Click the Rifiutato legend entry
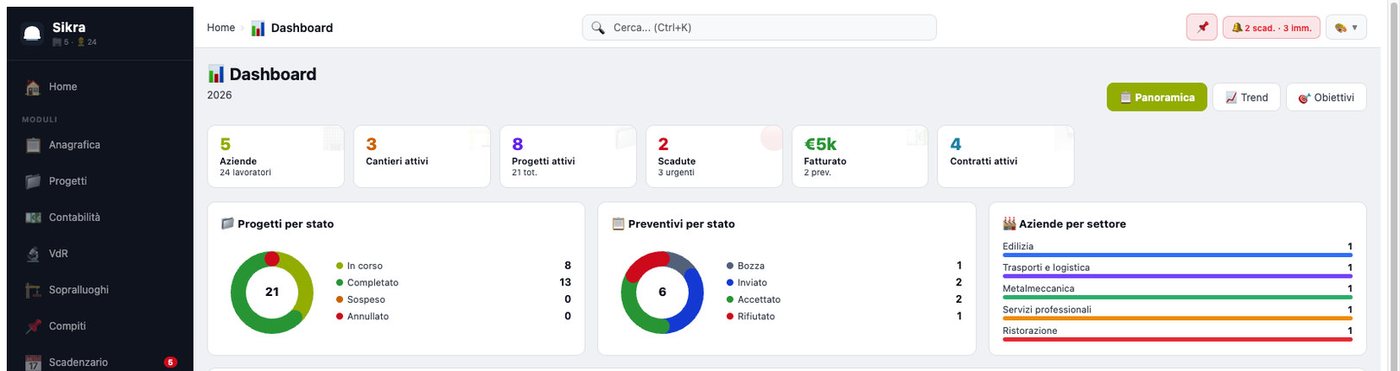The width and height of the screenshot is (1400, 371). point(844,316)
